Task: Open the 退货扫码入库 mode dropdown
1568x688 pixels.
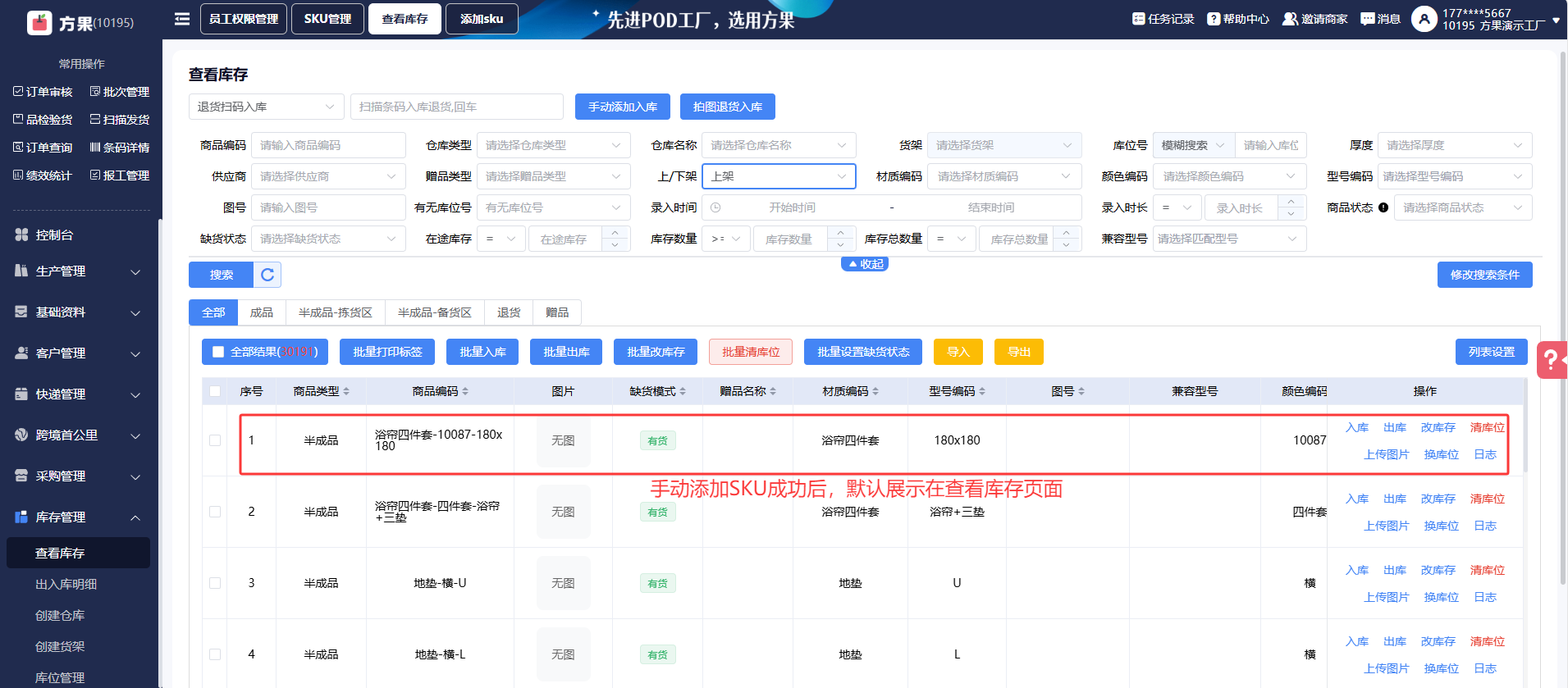Action: (267, 107)
